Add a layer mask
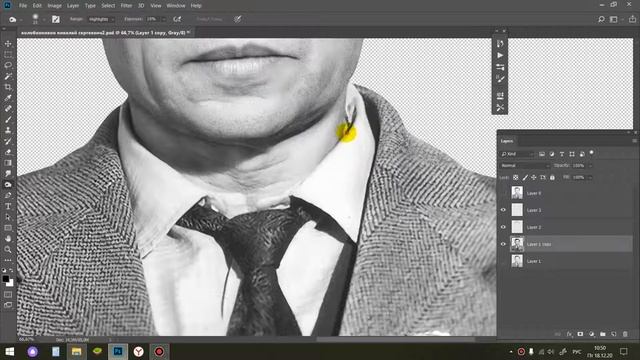The image size is (640, 360). [580, 334]
